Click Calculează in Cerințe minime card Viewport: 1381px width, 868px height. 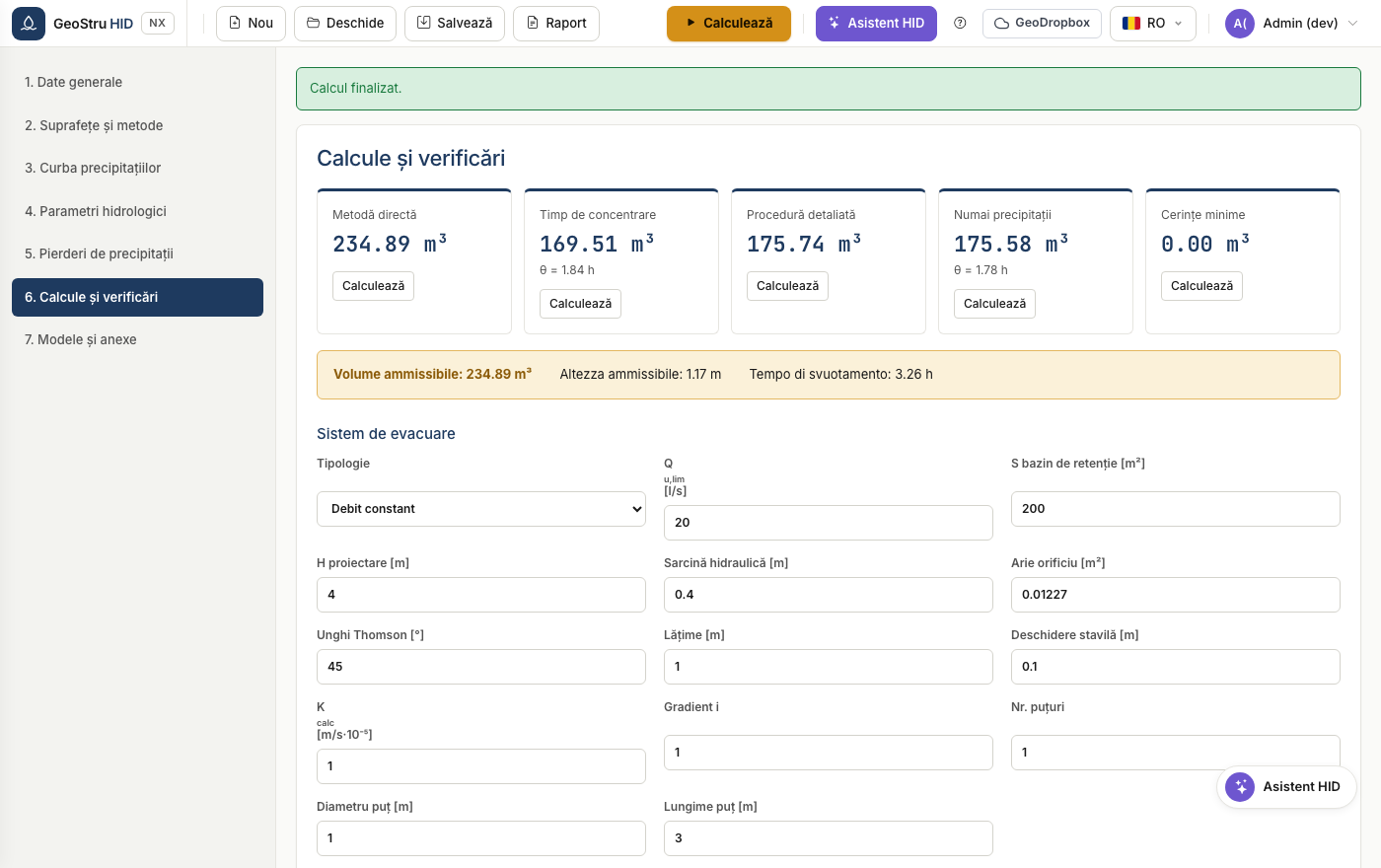pyautogui.click(x=1201, y=286)
